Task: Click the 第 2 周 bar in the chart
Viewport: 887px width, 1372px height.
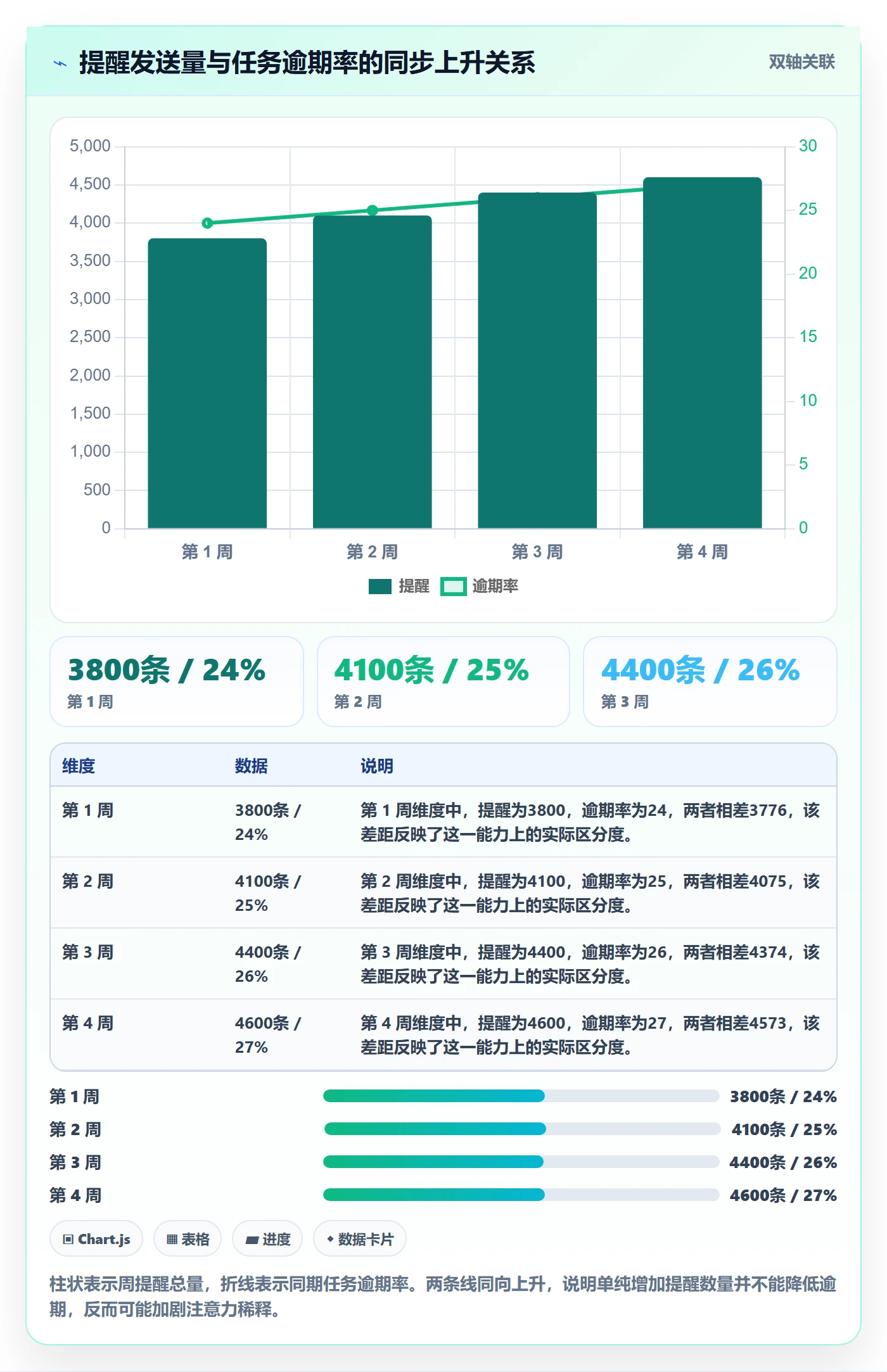Action: (x=373, y=372)
